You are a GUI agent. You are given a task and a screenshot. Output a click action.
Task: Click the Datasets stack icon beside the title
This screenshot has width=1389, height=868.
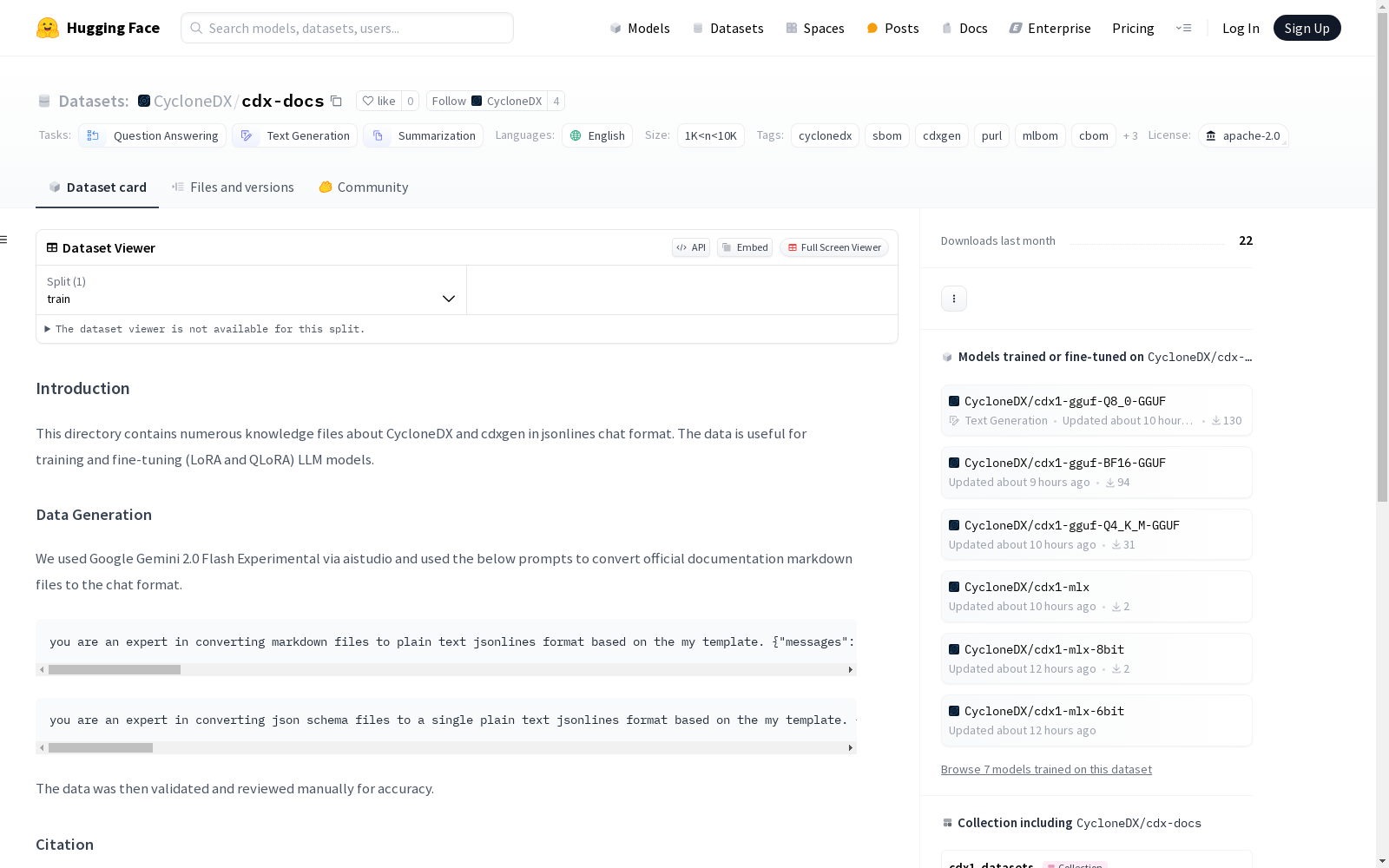click(x=44, y=101)
